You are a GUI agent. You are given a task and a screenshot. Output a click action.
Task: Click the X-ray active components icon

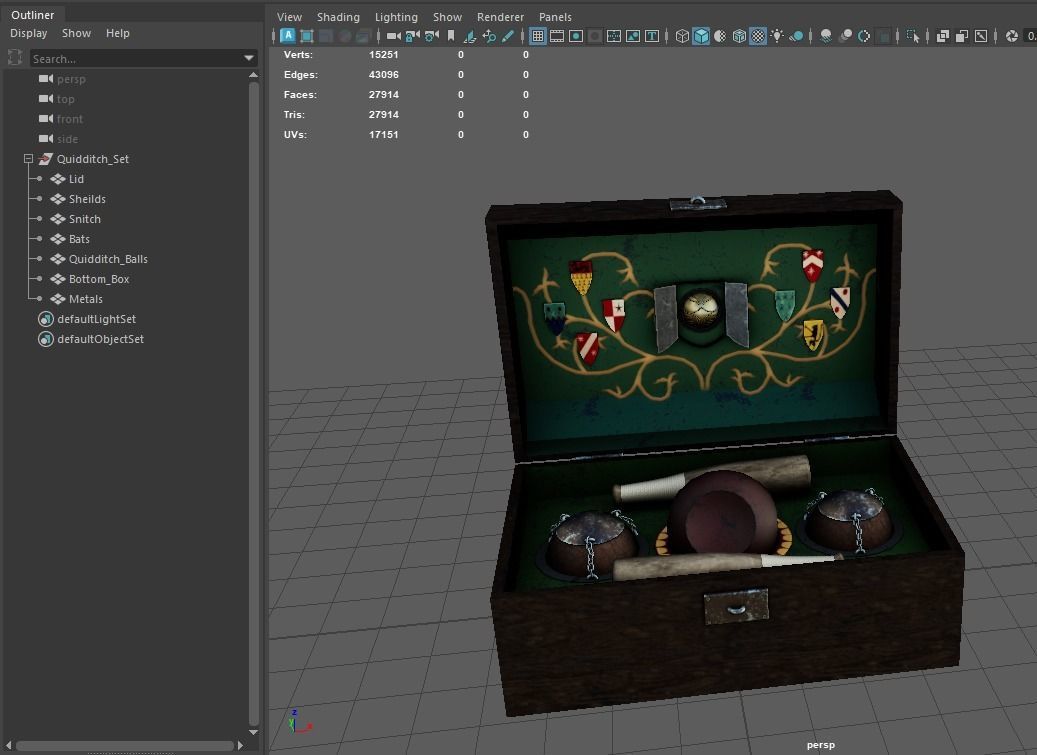pyautogui.click(x=962, y=36)
